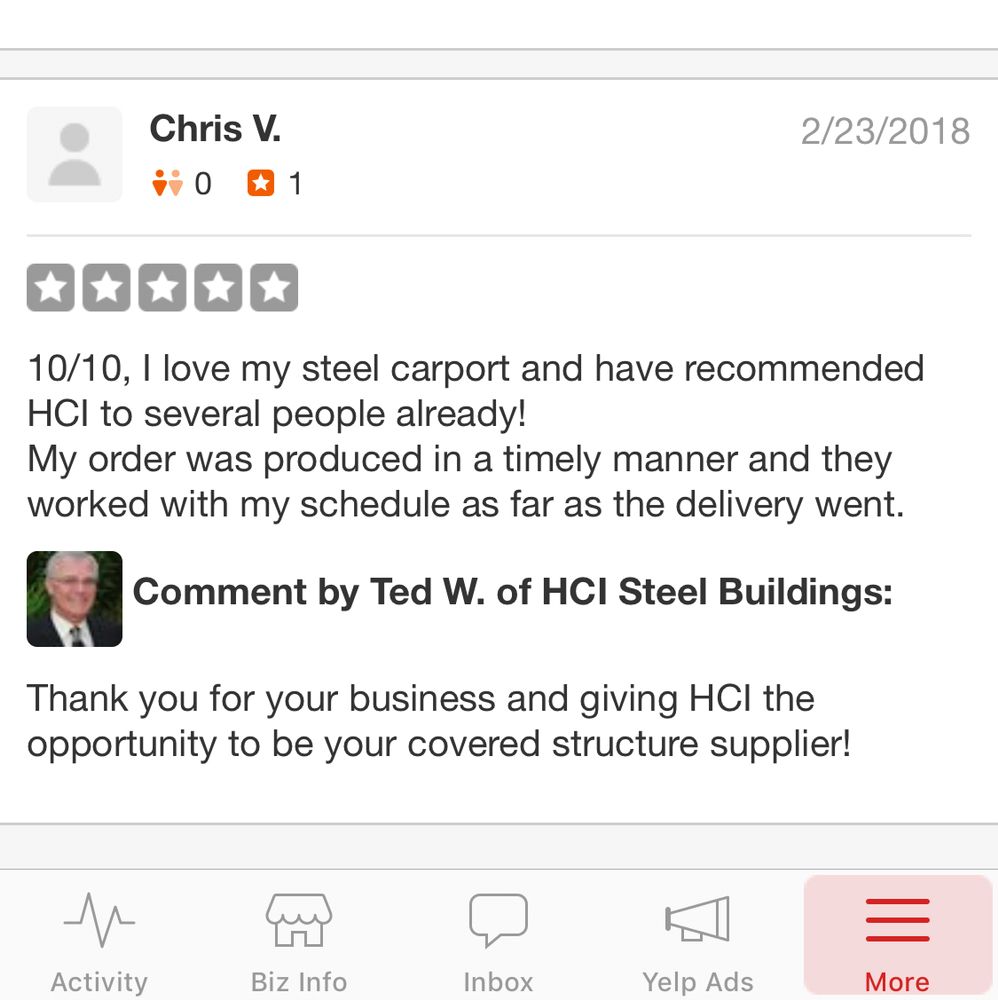Open Chris V.'s profile avatar
The width and height of the screenshot is (998, 1000).
74,154
